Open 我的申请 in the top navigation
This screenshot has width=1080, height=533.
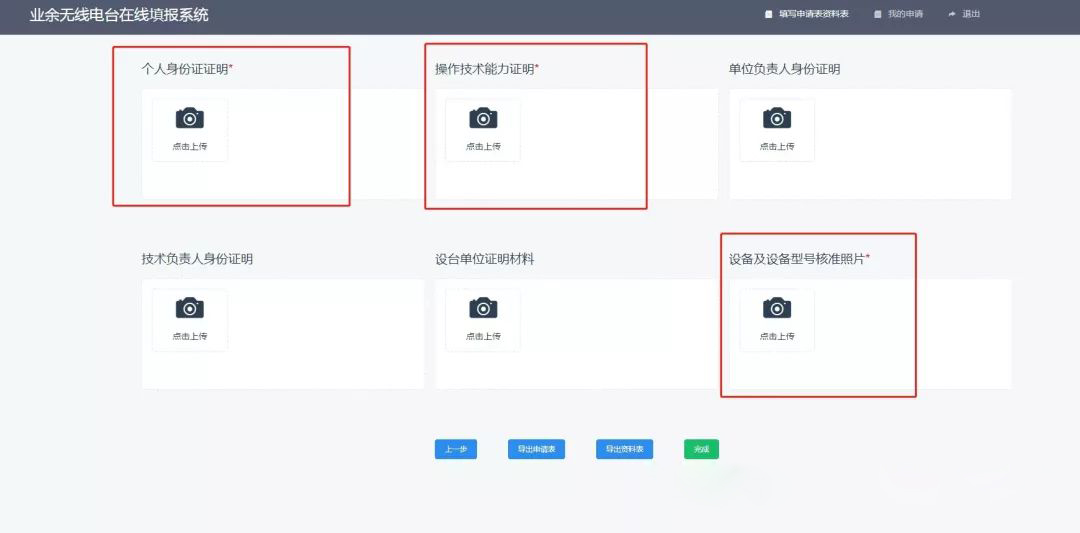(x=905, y=14)
